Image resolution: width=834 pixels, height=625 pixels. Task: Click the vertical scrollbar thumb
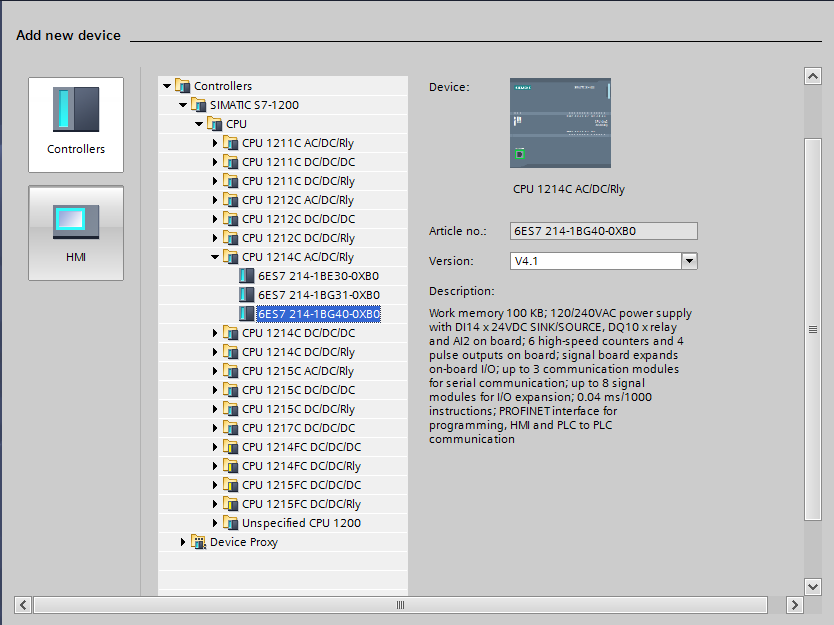813,329
